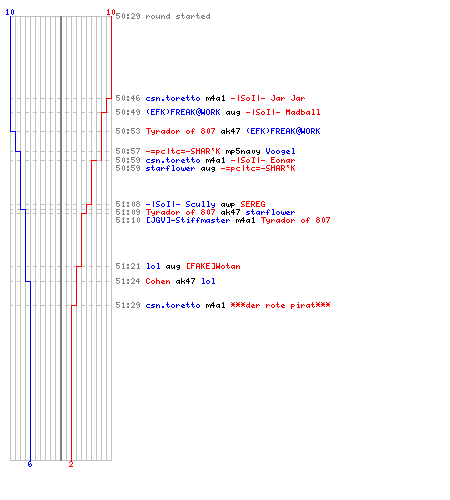Select victim Voogel name
Screen dimensions: 450x500
click(280, 151)
